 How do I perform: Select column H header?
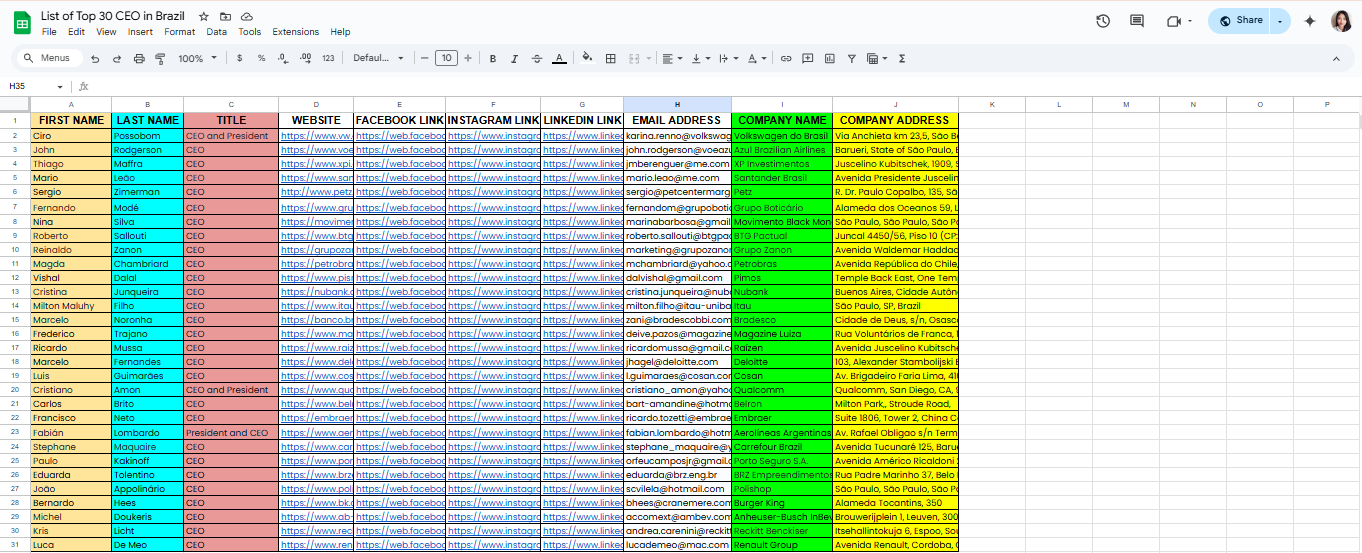(x=677, y=104)
